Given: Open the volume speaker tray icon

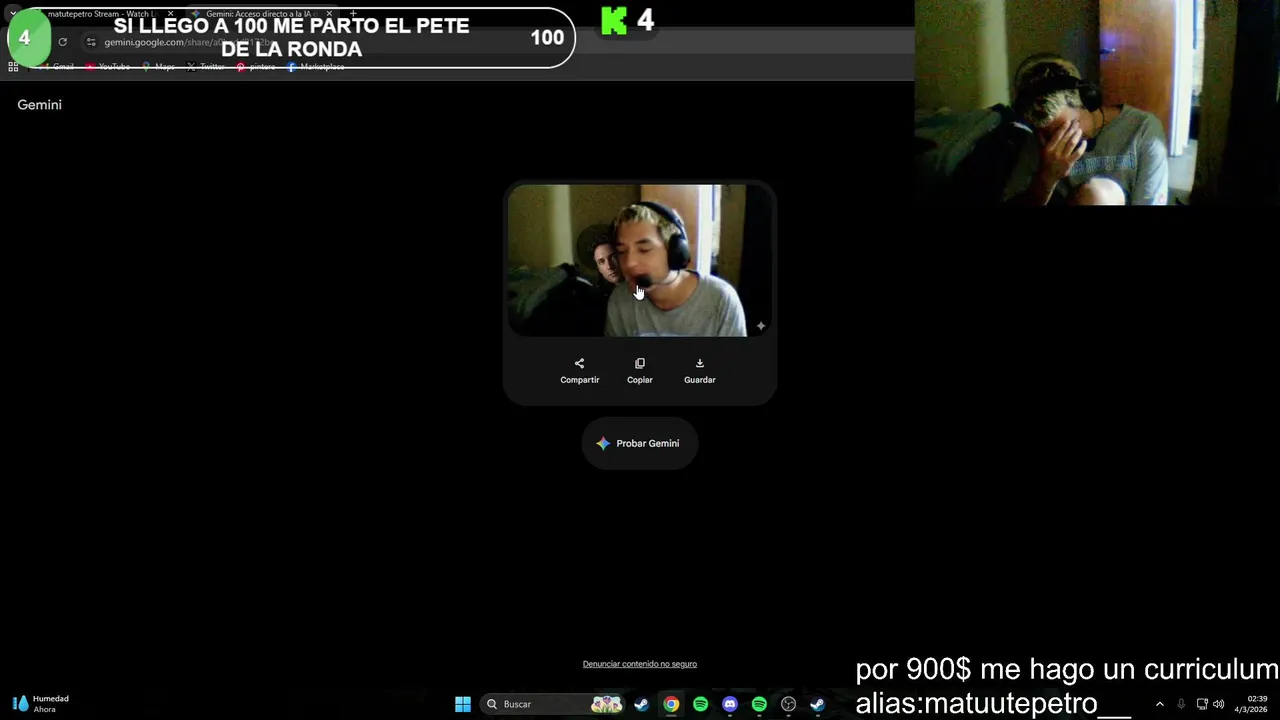Looking at the screenshot, I should (x=1218, y=704).
